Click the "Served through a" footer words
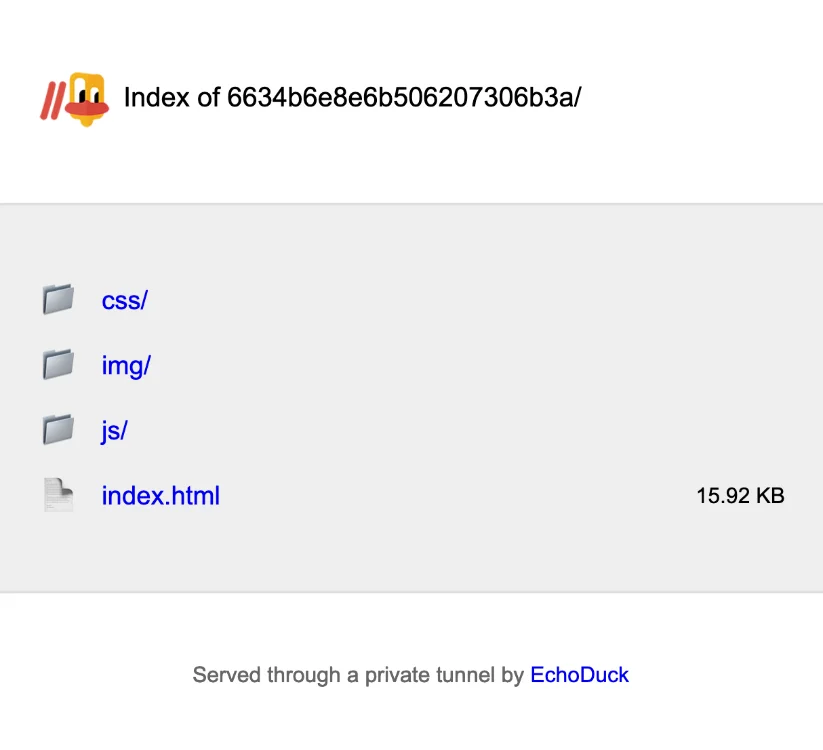The width and height of the screenshot is (823, 750). pos(276,675)
